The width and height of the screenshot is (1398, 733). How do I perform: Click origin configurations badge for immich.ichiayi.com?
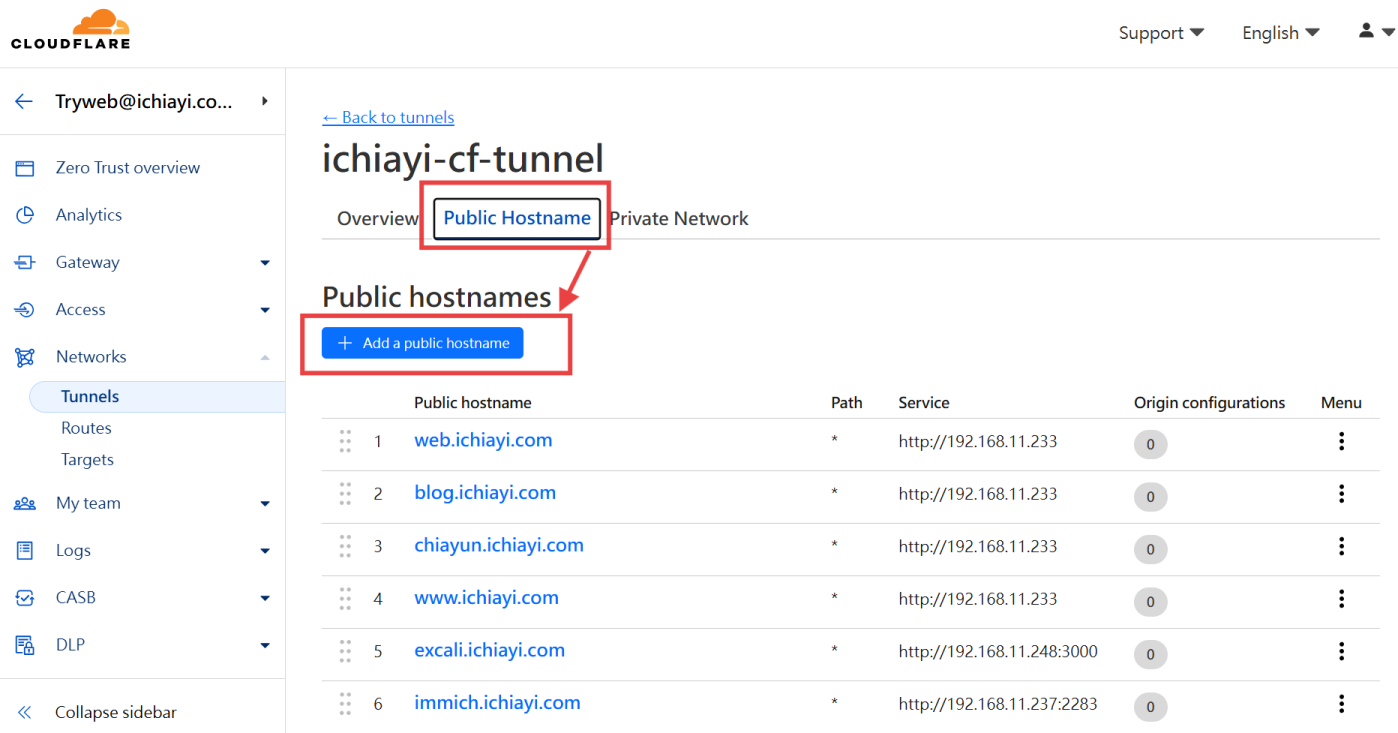(x=1150, y=706)
